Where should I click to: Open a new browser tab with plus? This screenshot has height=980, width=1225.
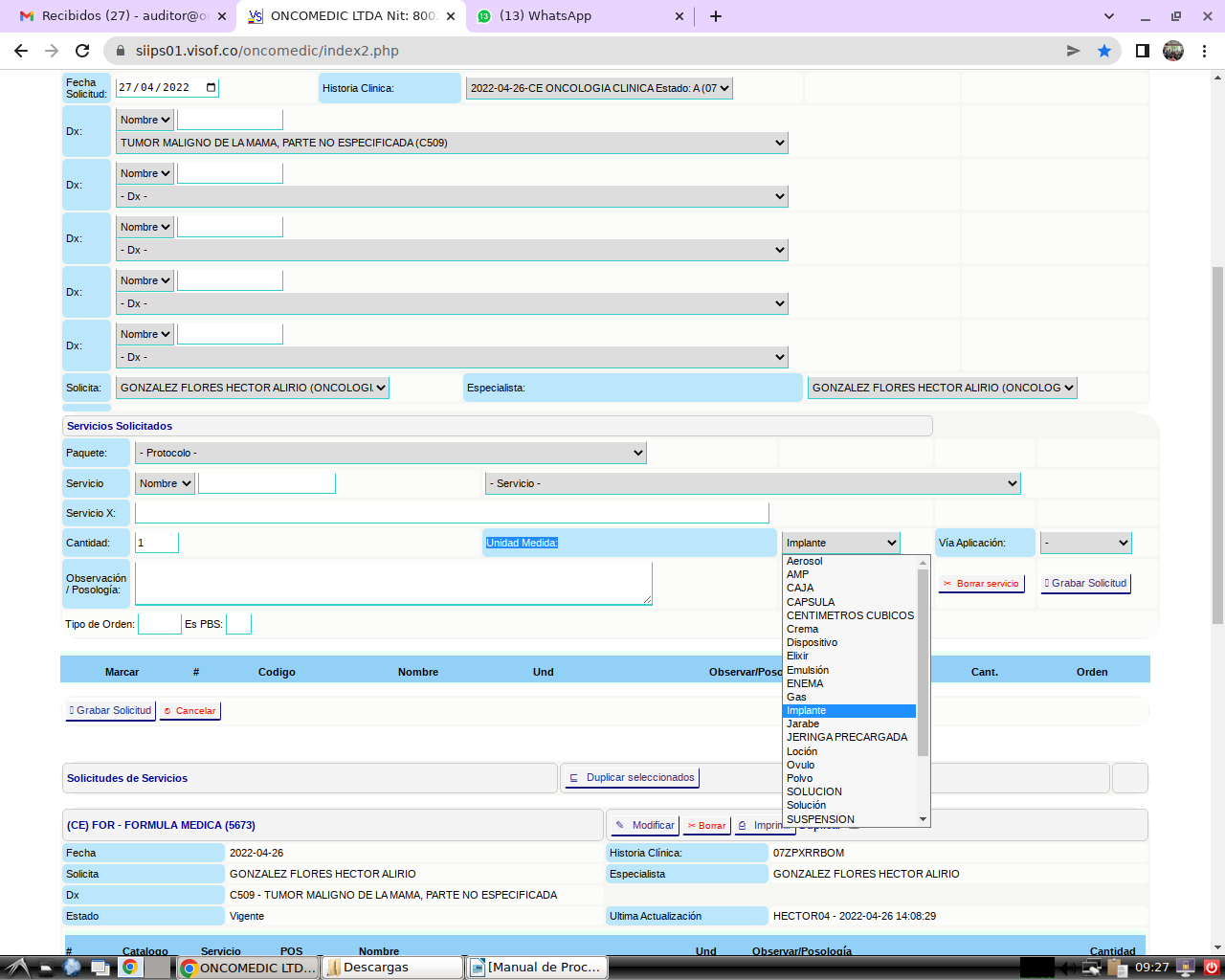point(716,16)
